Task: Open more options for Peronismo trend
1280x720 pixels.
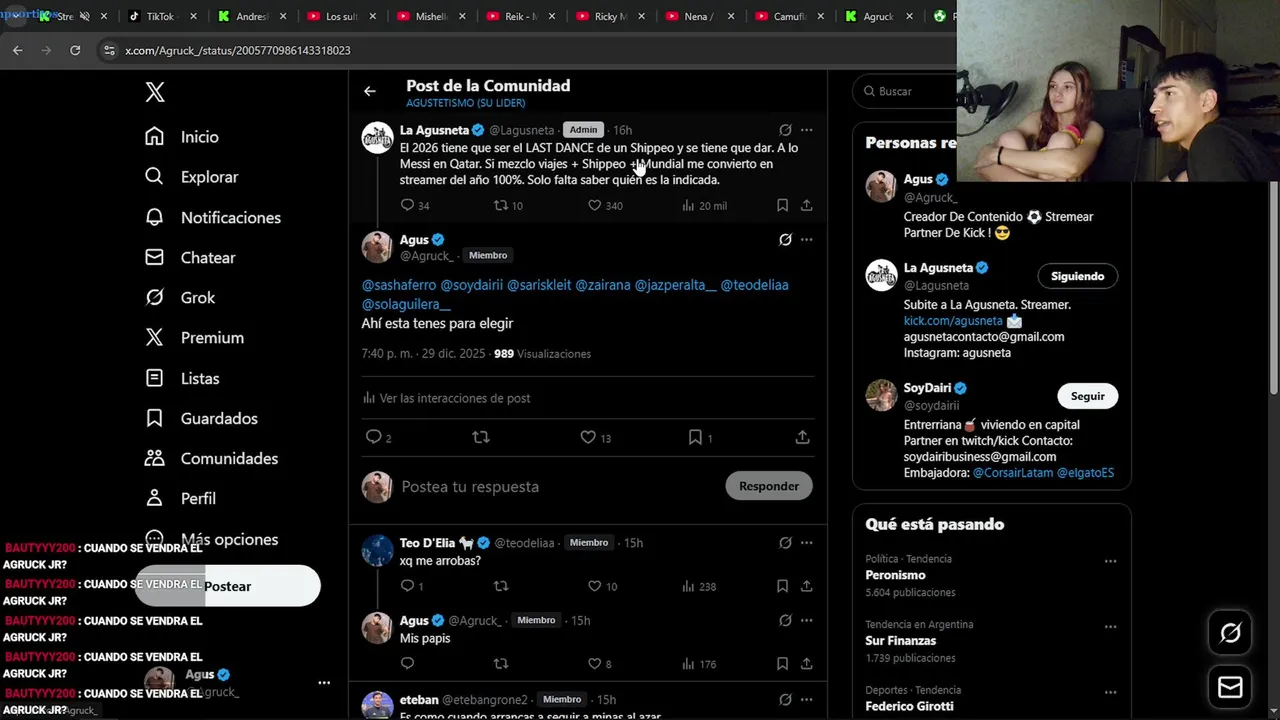Action: point(1110,561)
